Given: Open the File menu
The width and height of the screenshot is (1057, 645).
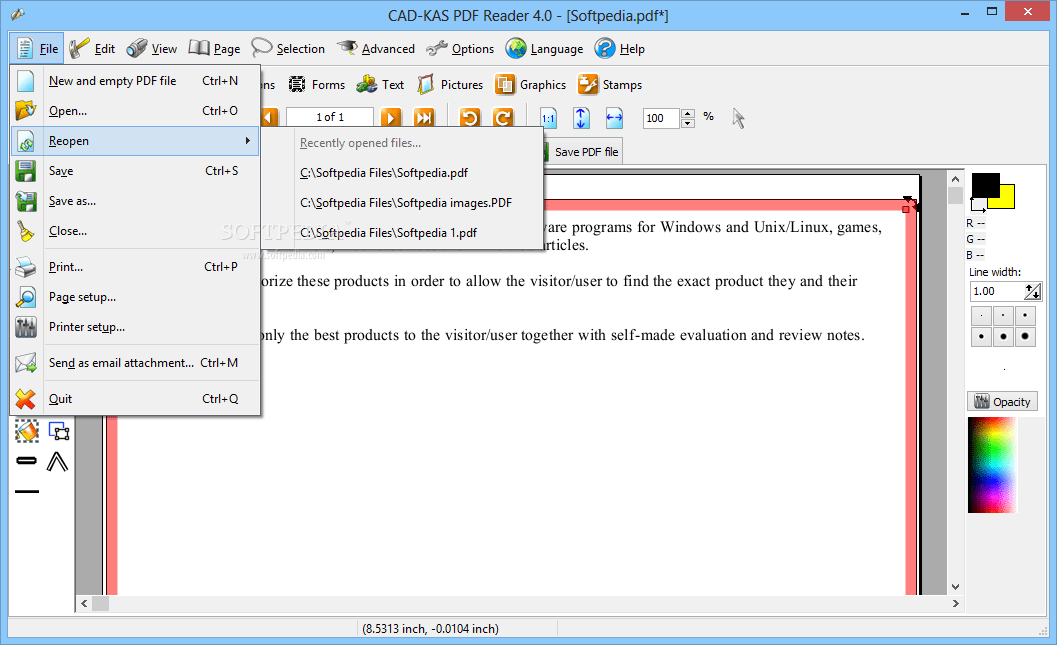Looking at the screenshot, I should pos(38,49).
